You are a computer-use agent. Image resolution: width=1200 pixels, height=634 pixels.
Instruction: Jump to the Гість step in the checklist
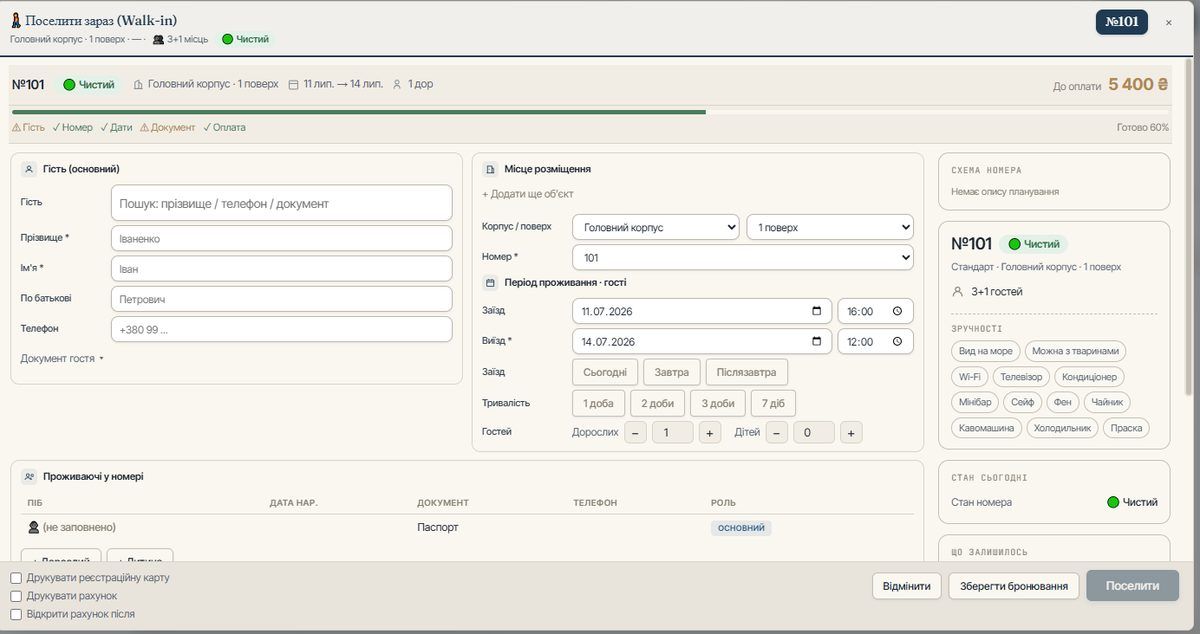tap(28, 128)
